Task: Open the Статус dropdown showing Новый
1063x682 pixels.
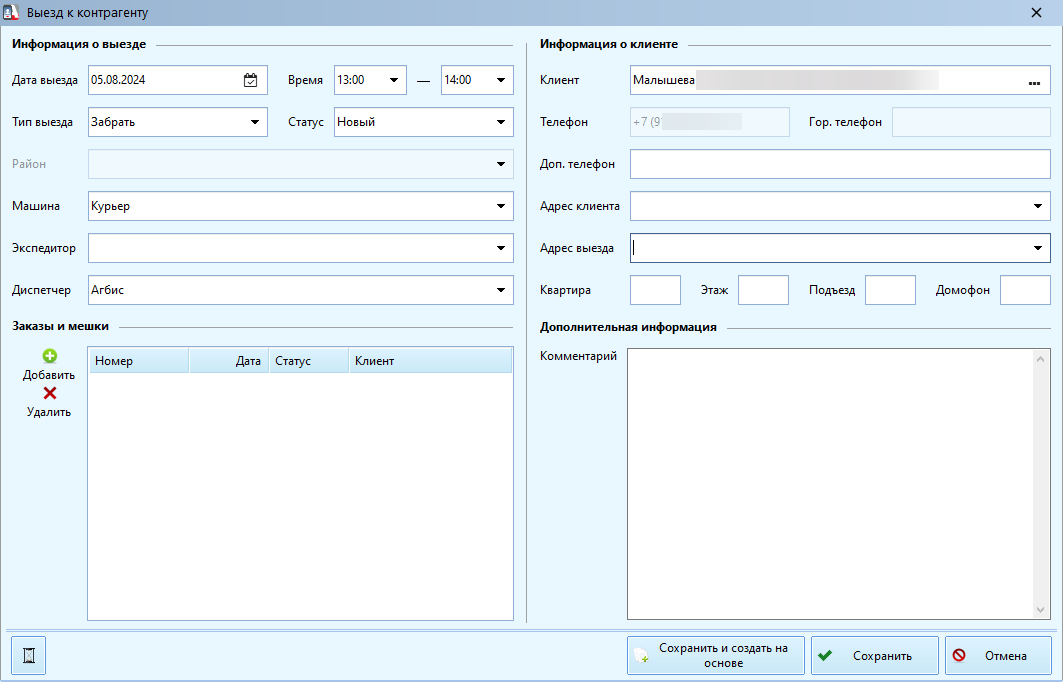Action: (500, 122)
